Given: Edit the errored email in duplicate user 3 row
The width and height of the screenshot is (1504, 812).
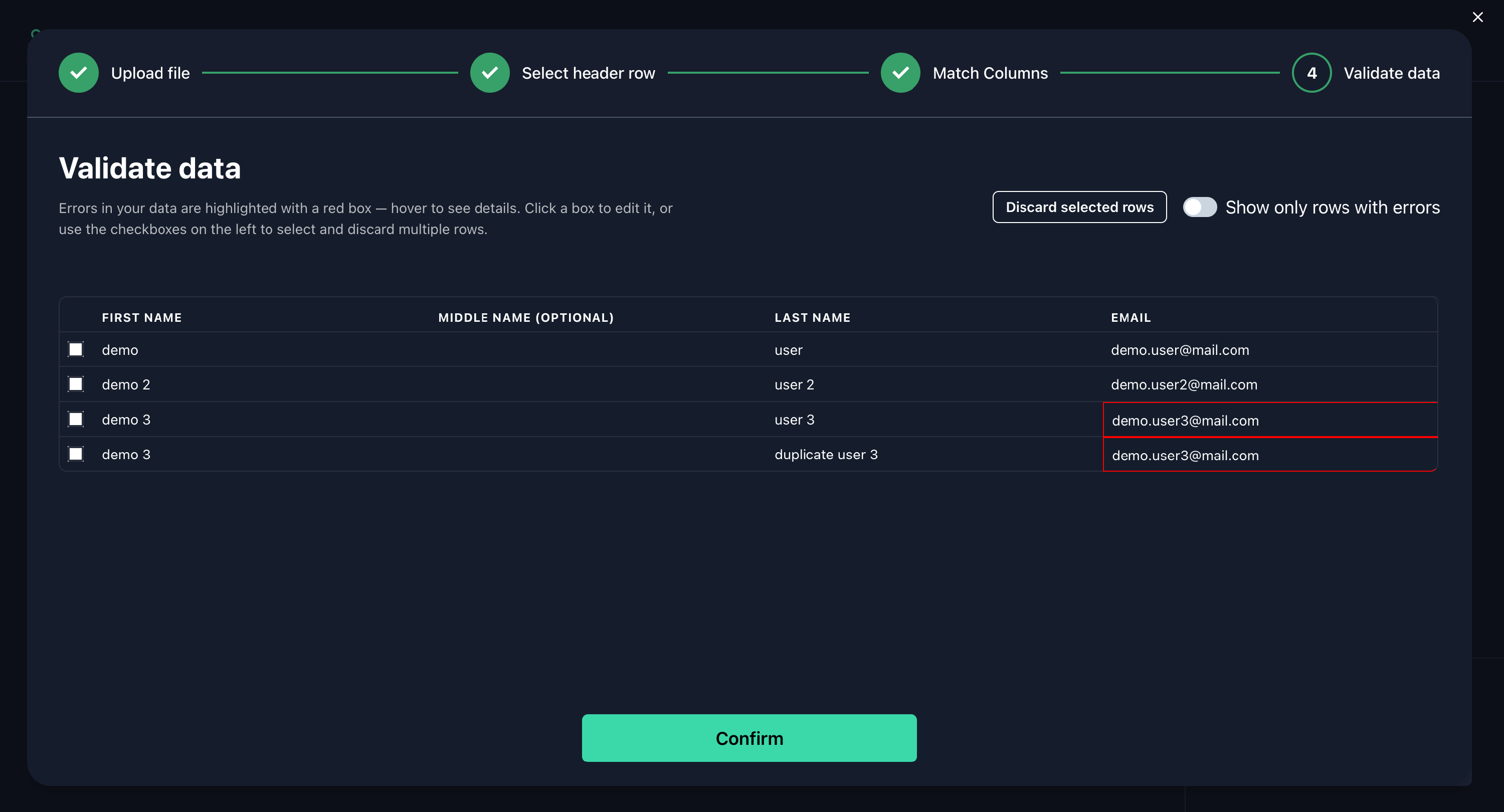Looking at the screenshot, I should (x=1269, y=455).
